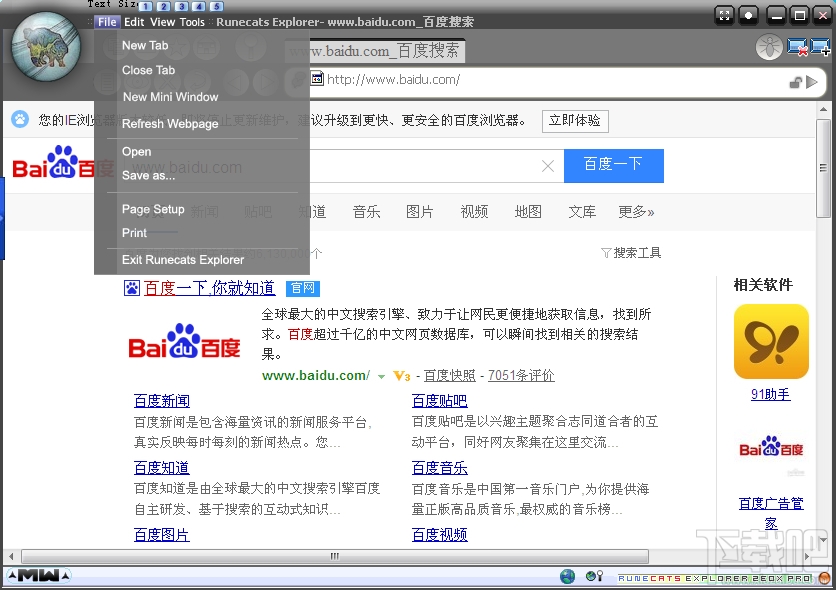Open the View menu

pos(163,22)
